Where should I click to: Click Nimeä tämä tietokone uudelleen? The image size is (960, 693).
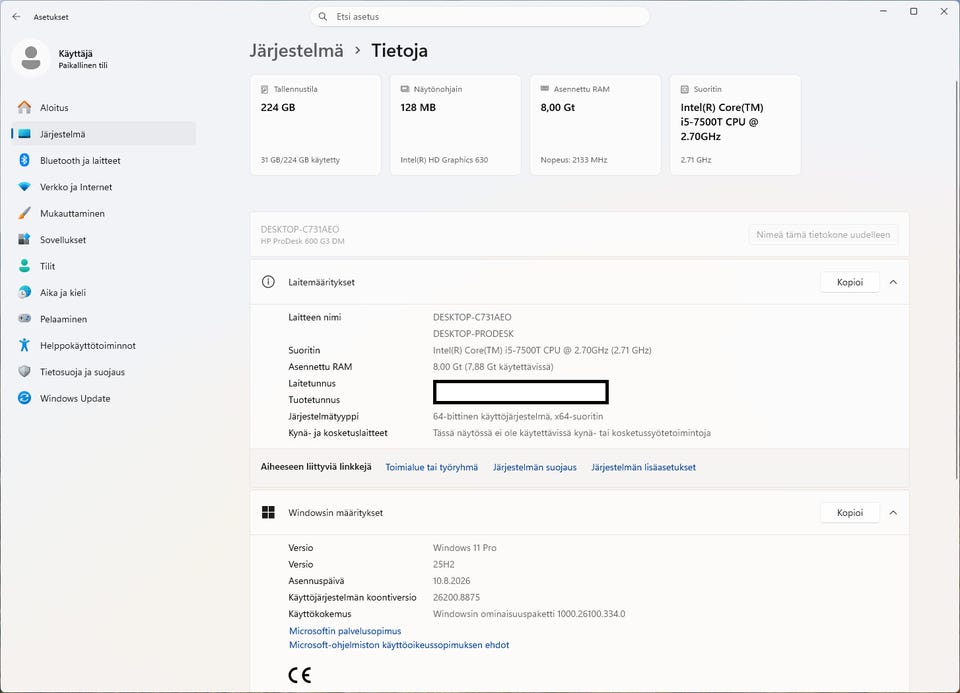(823, 234)
